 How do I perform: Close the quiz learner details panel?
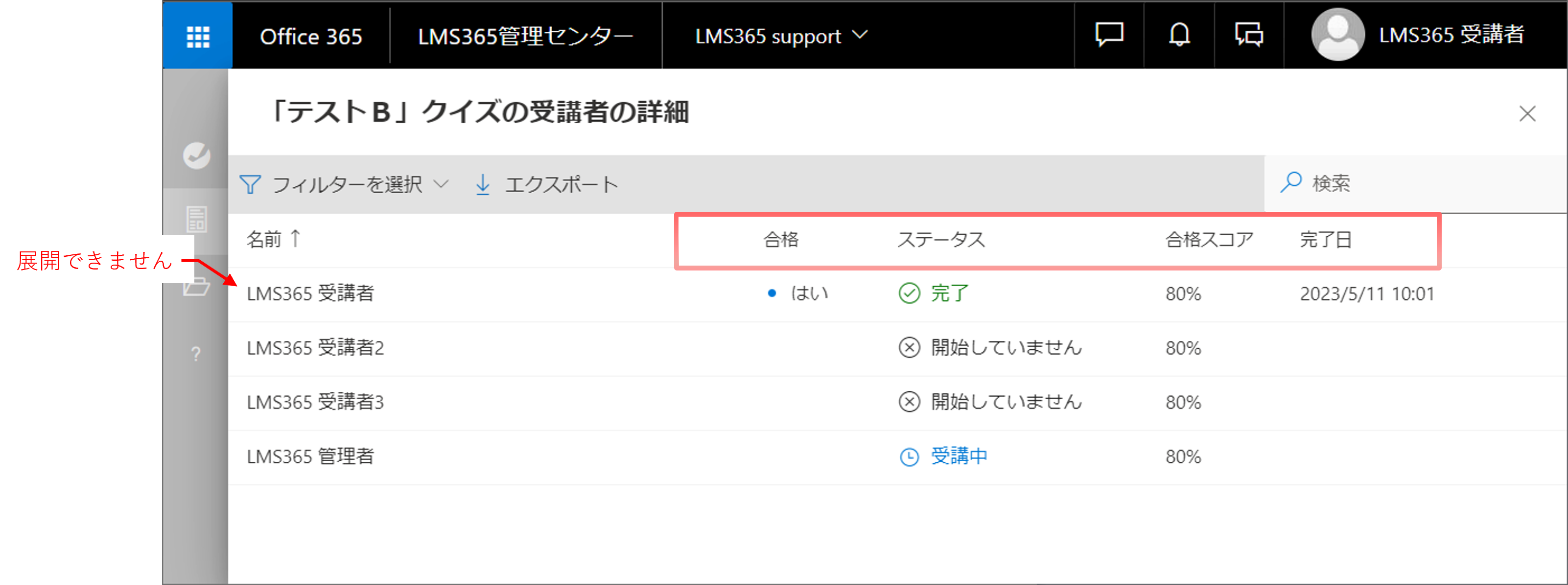[1527, 113]
